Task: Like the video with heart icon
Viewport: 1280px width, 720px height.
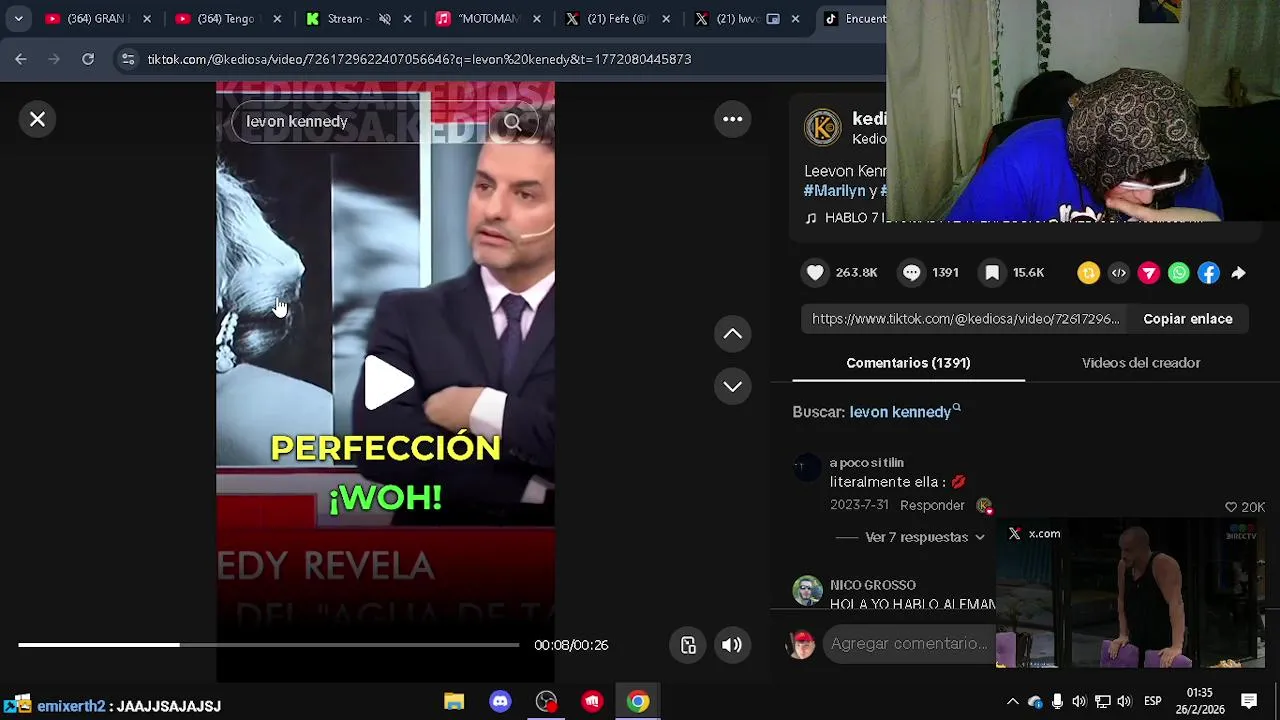Action: coord(815,272)
